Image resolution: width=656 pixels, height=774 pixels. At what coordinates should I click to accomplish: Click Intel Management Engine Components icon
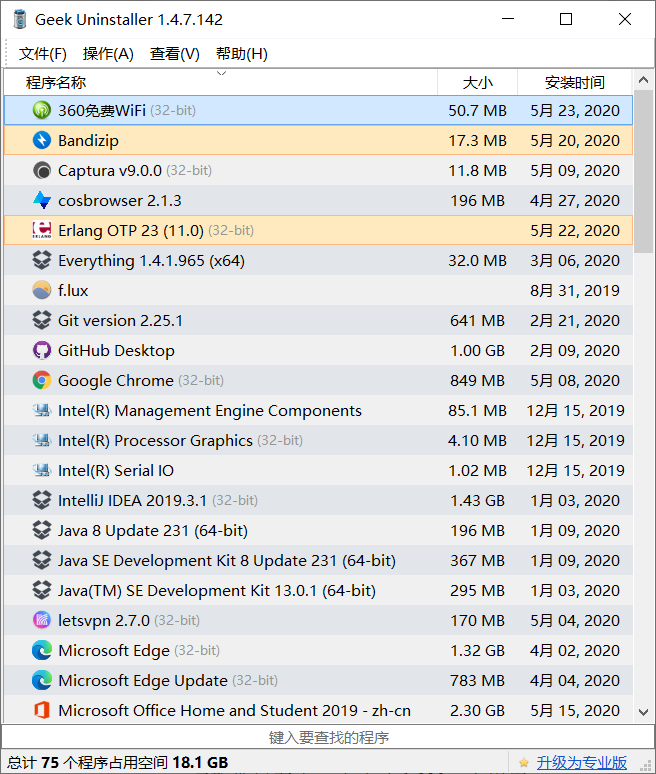pos(42,410)
